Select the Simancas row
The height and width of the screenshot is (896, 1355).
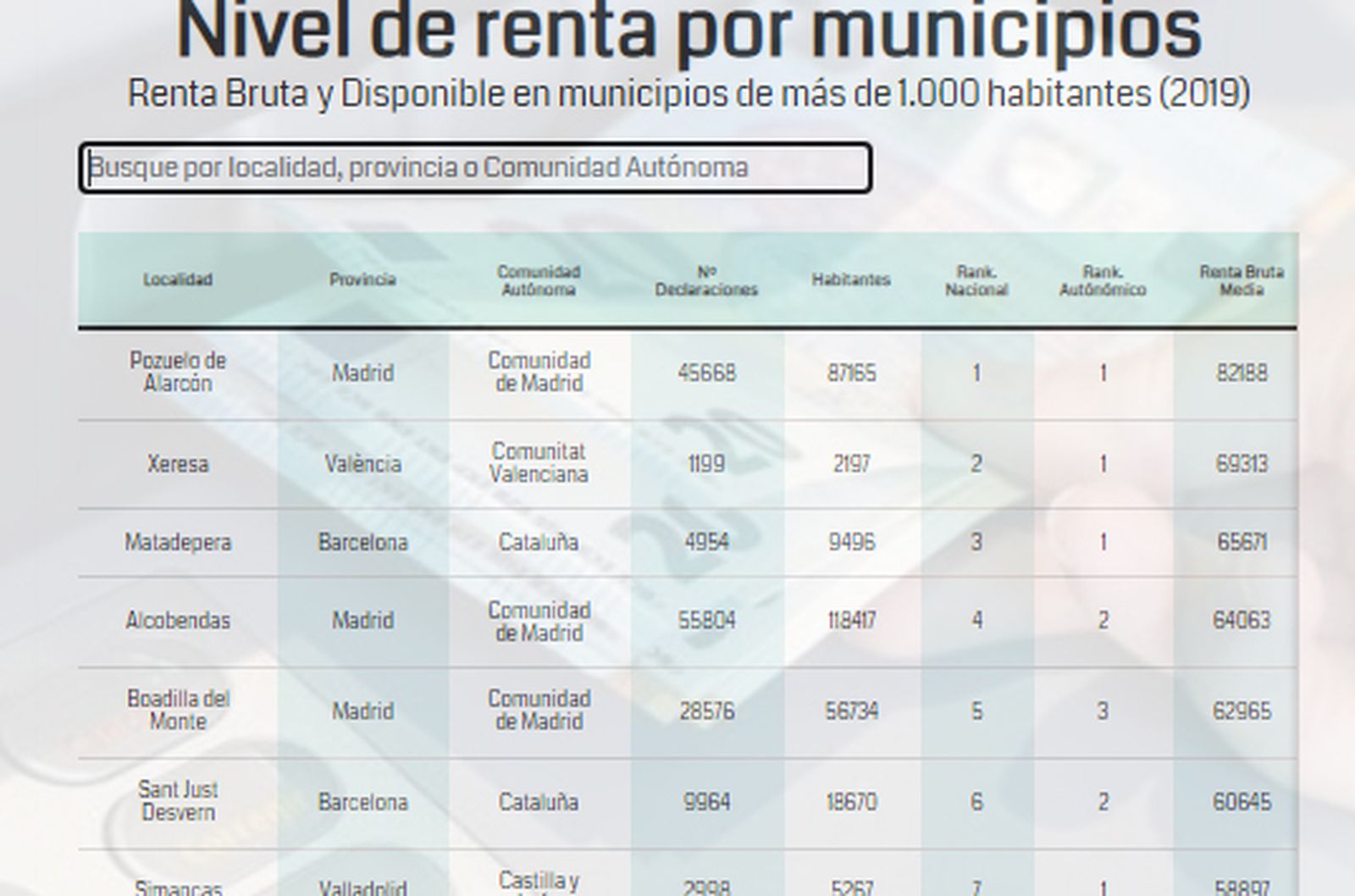click(179, 885)
